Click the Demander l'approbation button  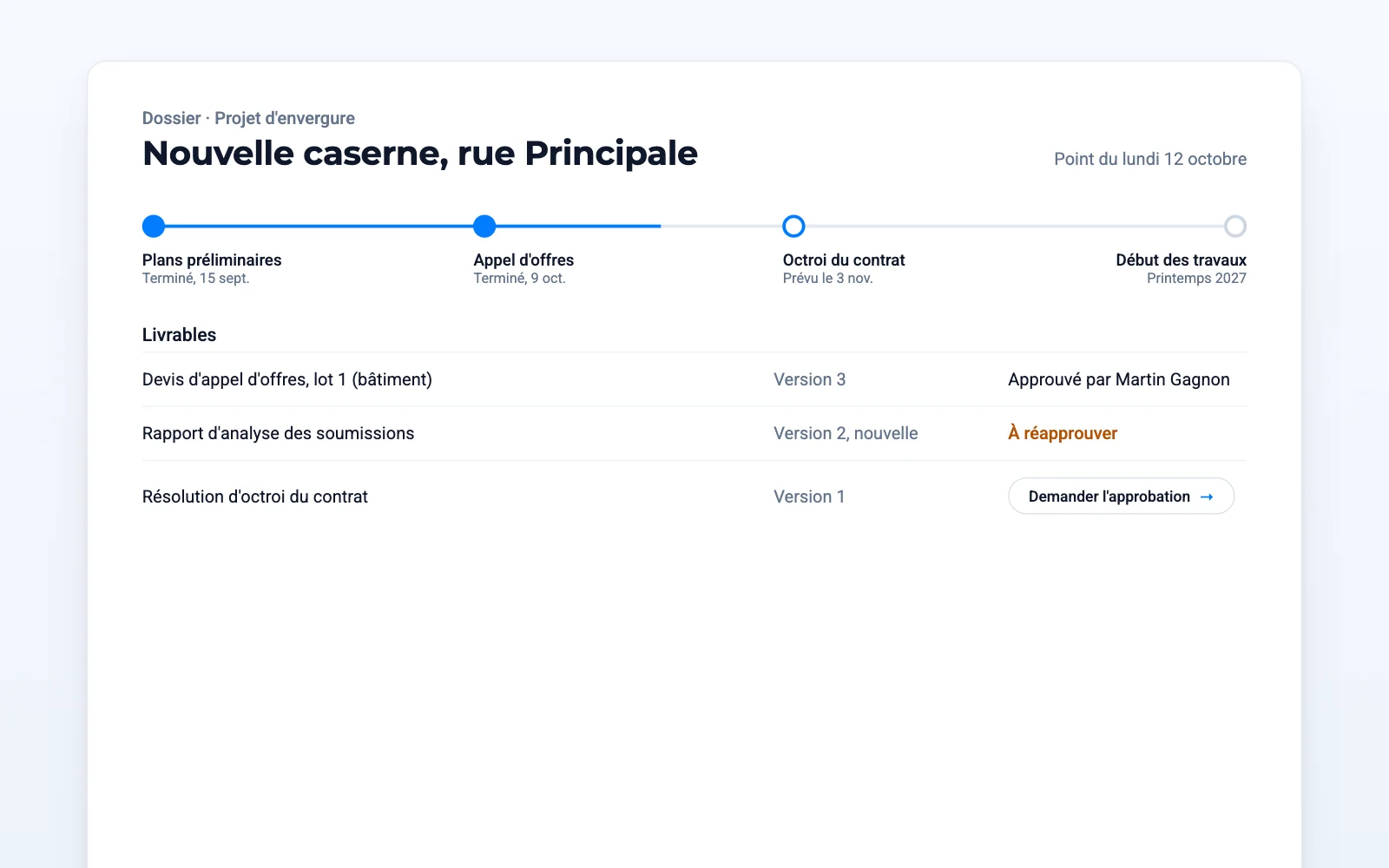pyautogui.click(x=1121, y=496)
